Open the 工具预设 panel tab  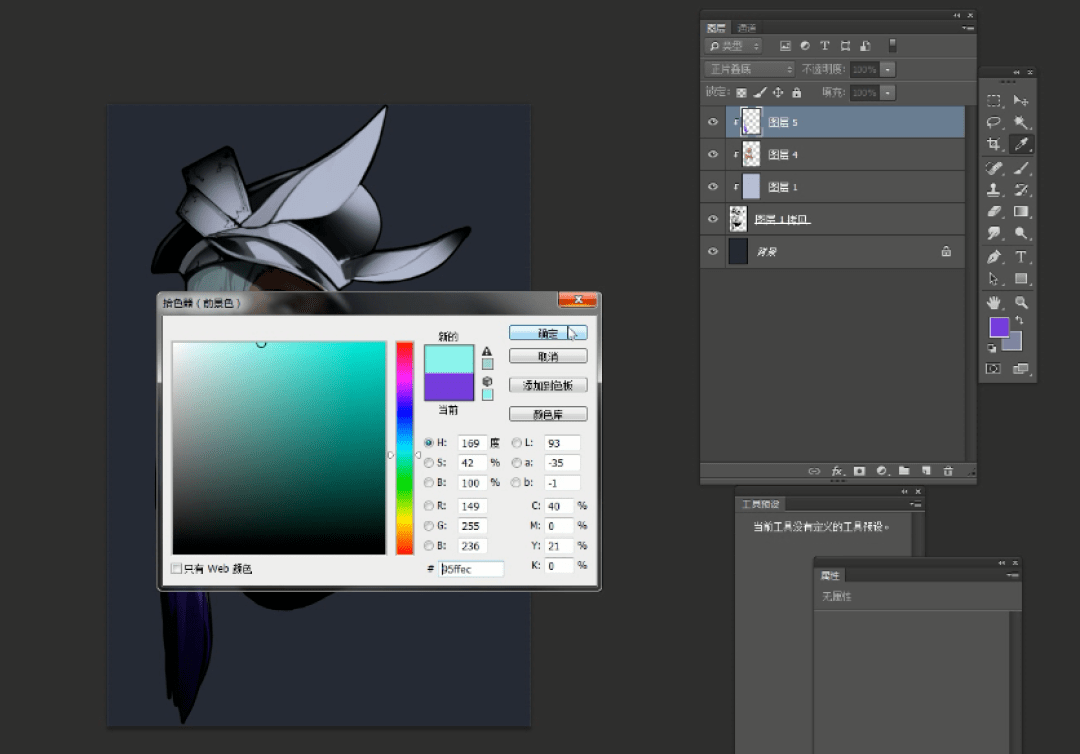click(760, 504)
